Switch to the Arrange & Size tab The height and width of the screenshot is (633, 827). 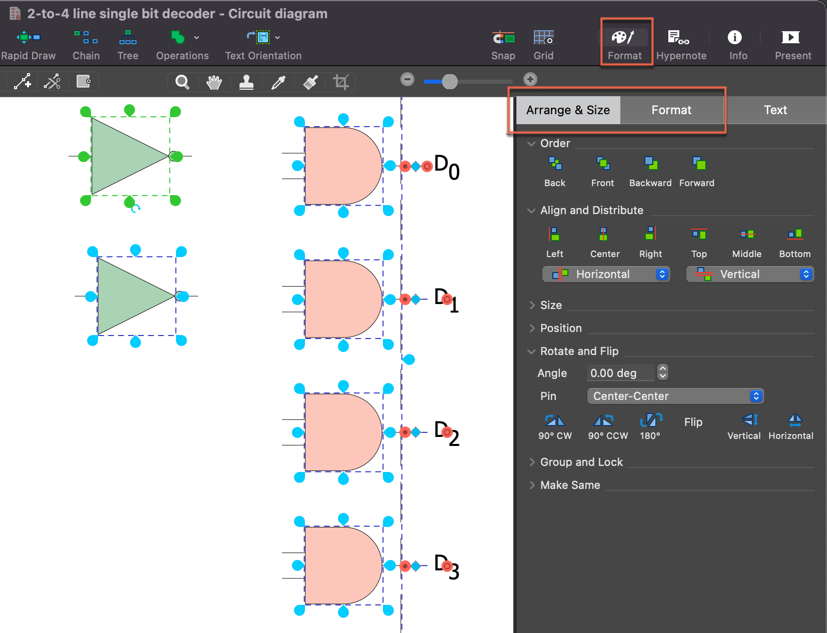[568, 110]
